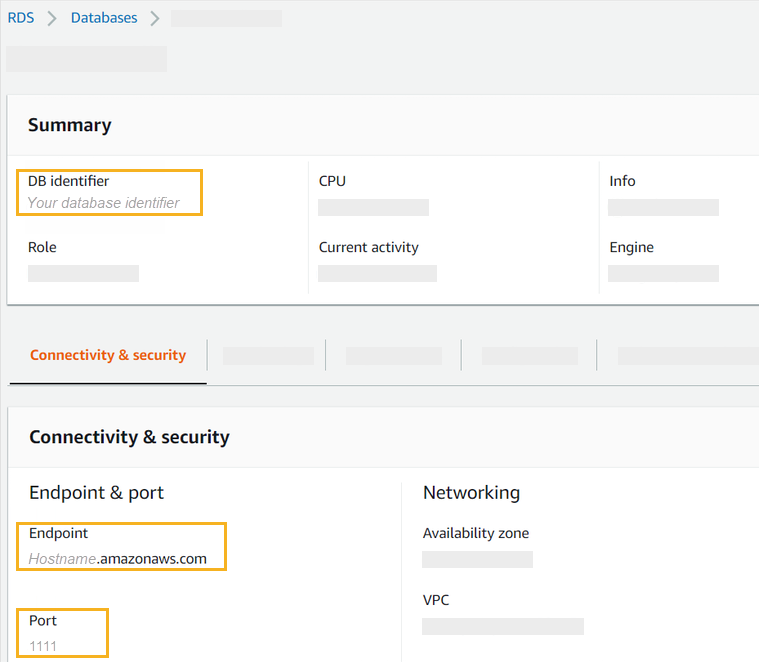Select the Connectivity & security tab
Image resolution: width=759 pixels, height=662 pixels.
(x=108, y=355)
